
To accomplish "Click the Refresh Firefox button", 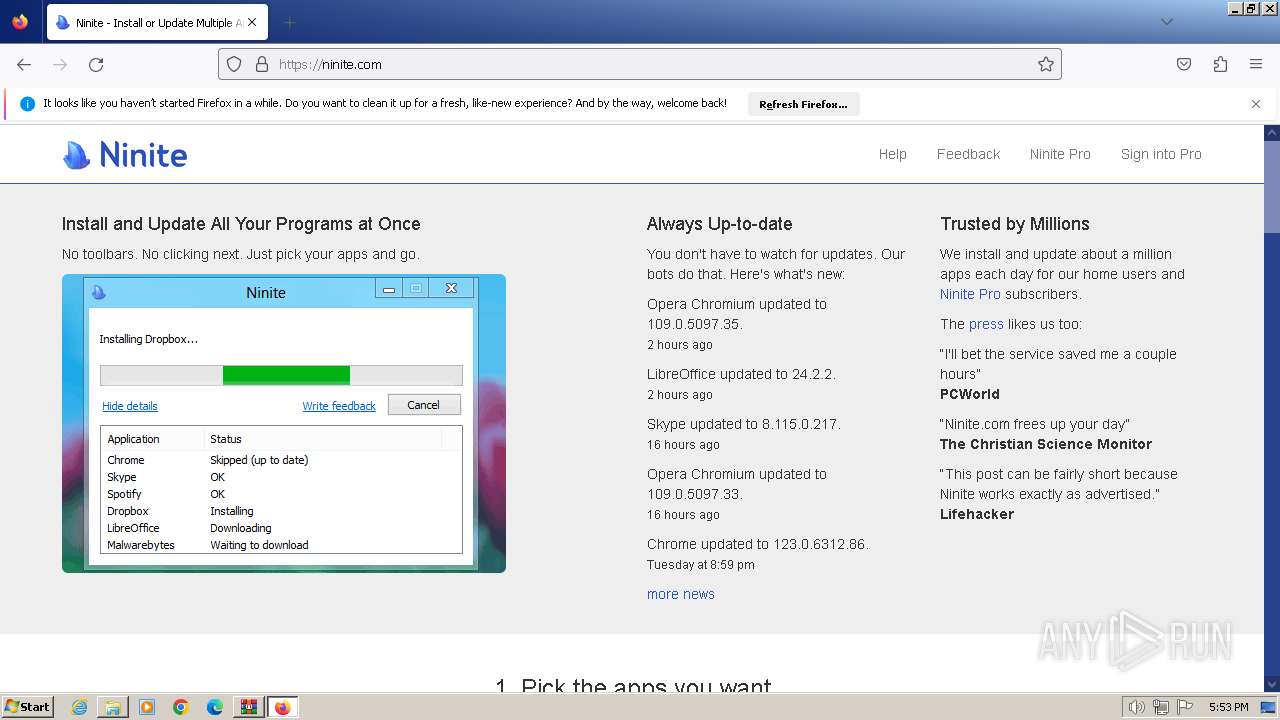I will [803, 104].
